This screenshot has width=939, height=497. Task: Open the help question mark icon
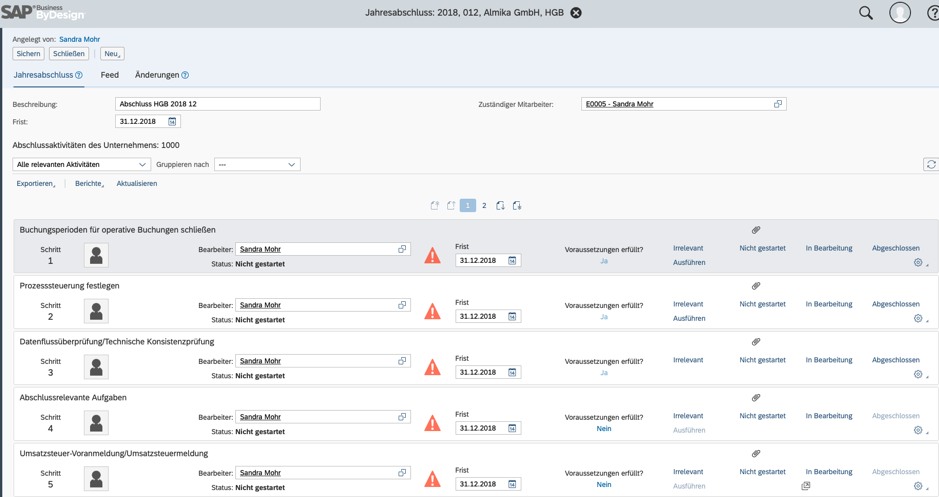(933, 13)
